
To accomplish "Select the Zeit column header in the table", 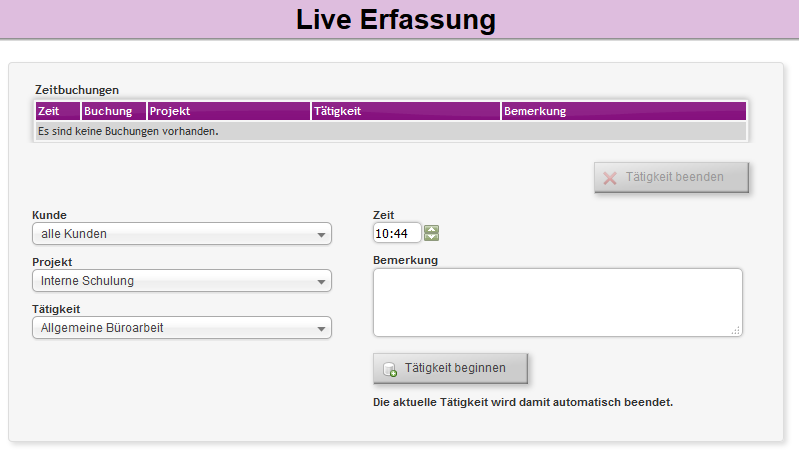I will 57,111.
